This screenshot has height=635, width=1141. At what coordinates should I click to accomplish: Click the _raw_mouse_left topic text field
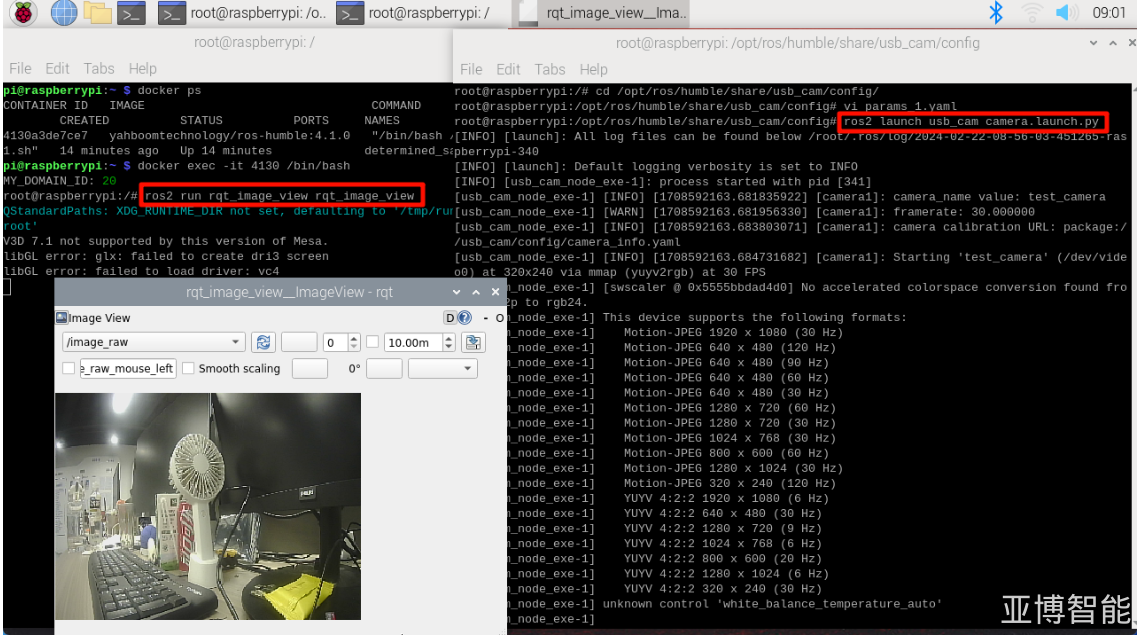click(x=127, y=369)
